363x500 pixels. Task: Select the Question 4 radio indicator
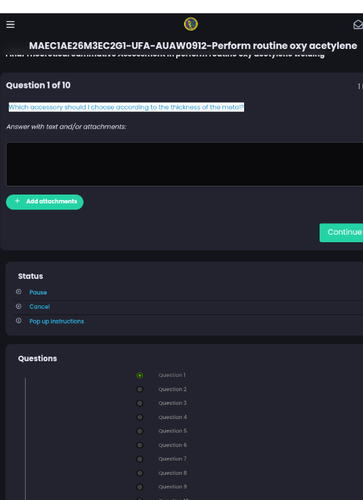[x=140, y=417]
